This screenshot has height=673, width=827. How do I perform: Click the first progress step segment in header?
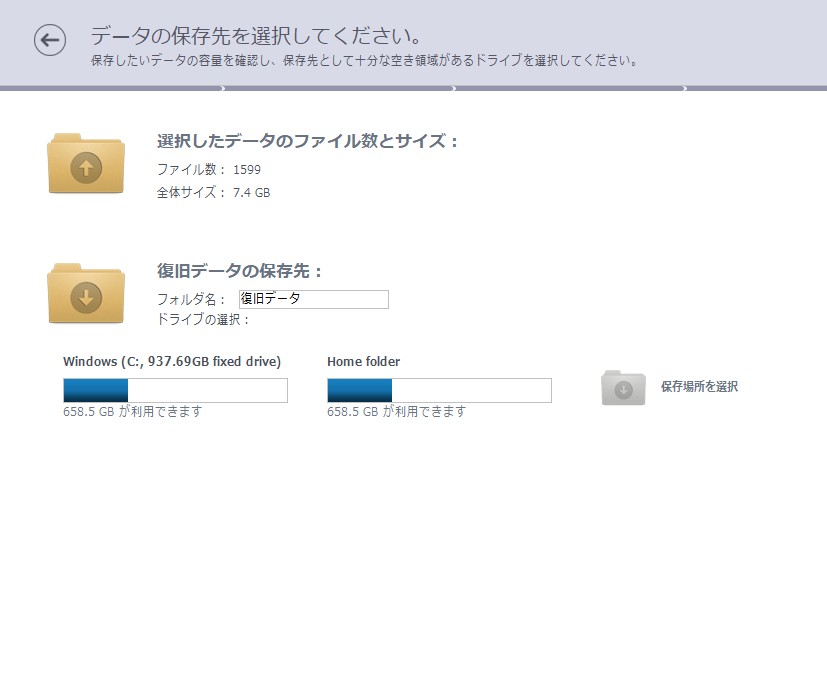pyautogui.click(x=111, y=88)
